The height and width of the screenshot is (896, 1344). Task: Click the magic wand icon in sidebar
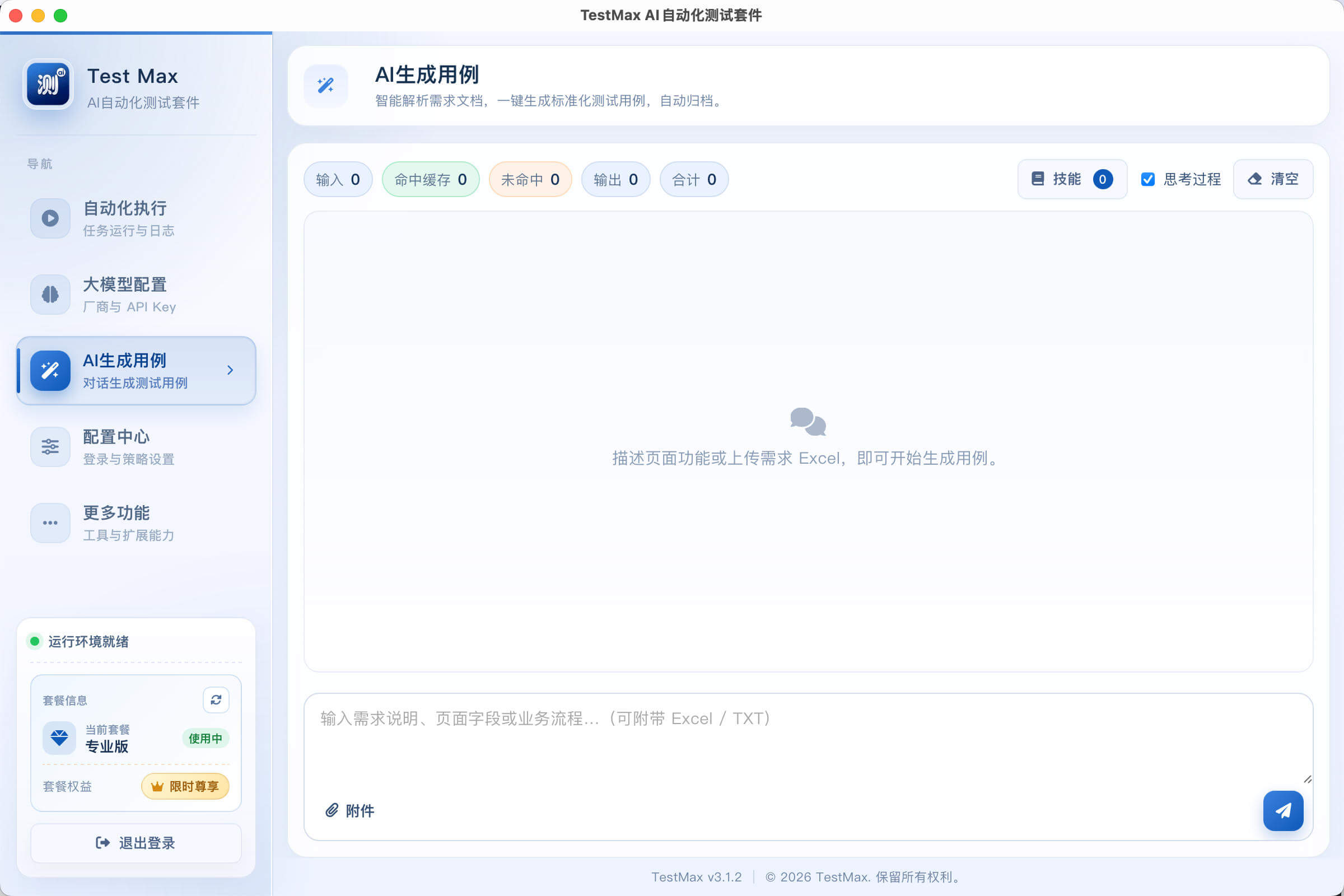[50, 370]
